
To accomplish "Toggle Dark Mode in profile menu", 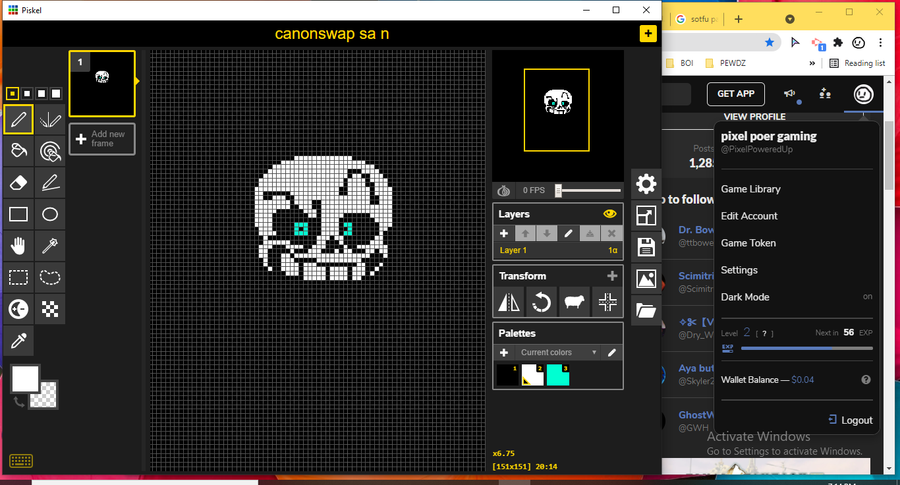I will pos(797,297).
